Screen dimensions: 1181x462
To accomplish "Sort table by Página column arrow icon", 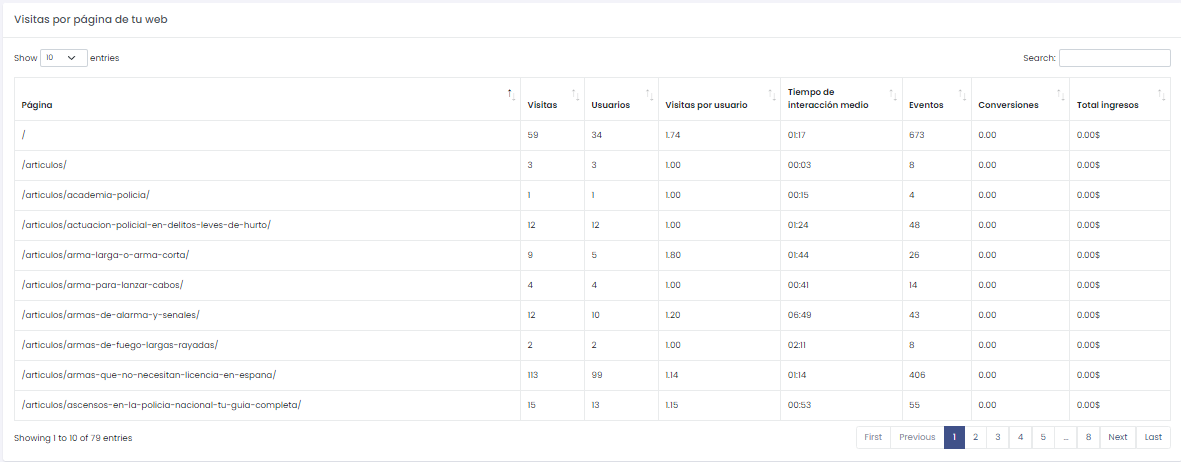I will pos(511,94).
